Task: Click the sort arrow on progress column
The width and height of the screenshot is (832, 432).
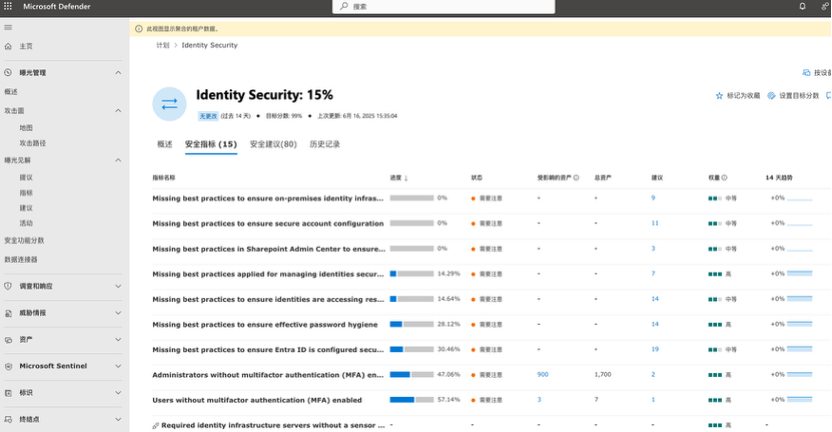Action: click(406, 178)
